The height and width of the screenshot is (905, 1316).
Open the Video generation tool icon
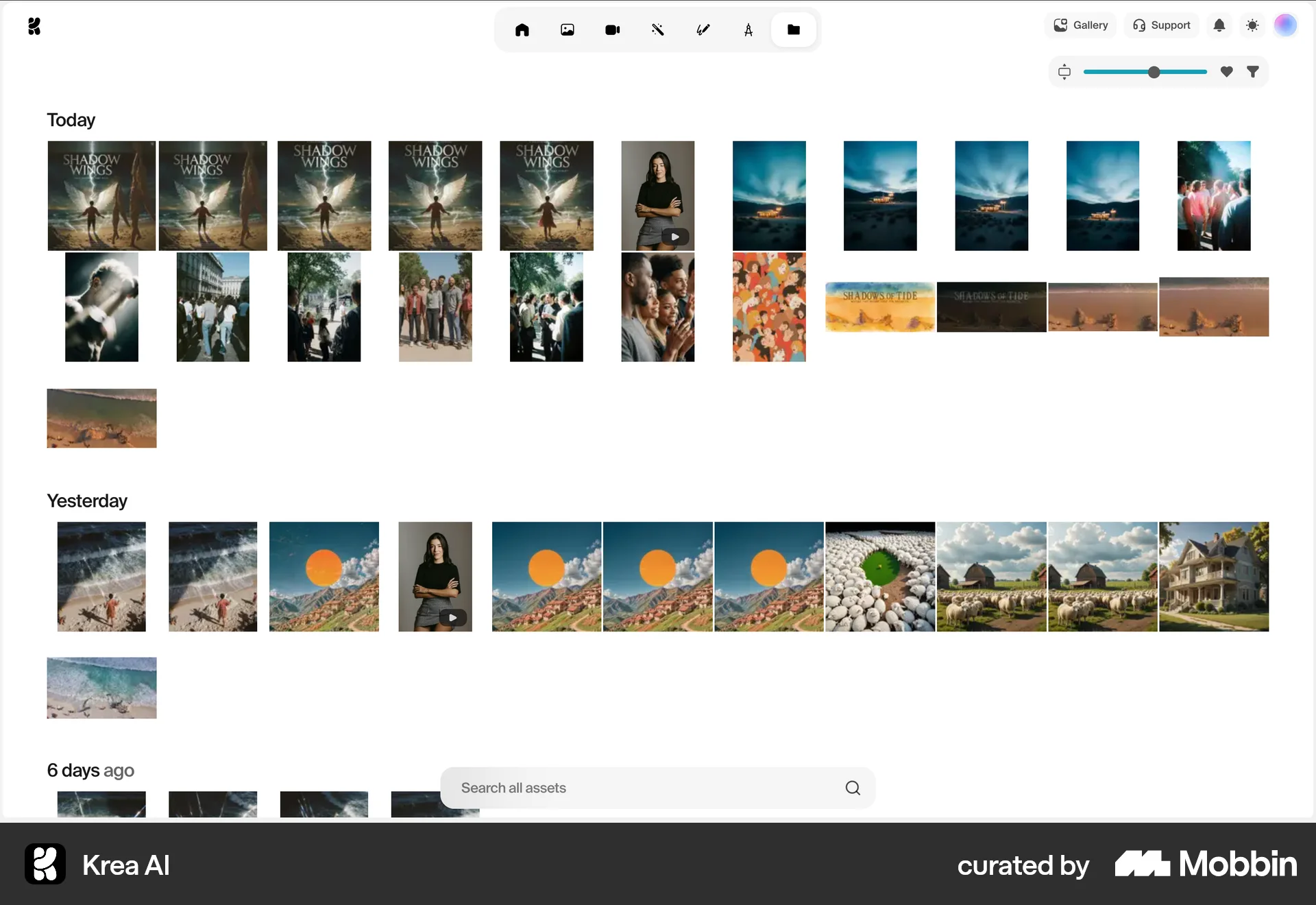613,29
